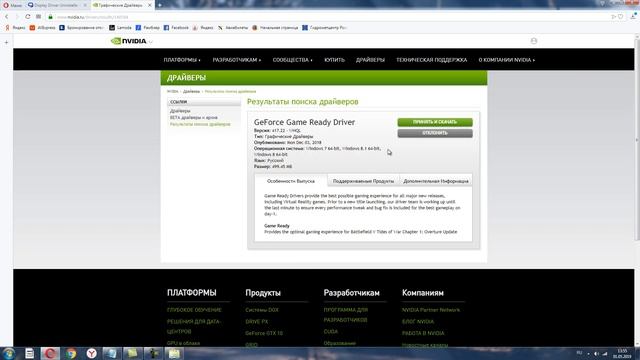Open the ГЛУБОКОЕ ОБУЧЕНИЕ footer link

[x=194, y=310]
